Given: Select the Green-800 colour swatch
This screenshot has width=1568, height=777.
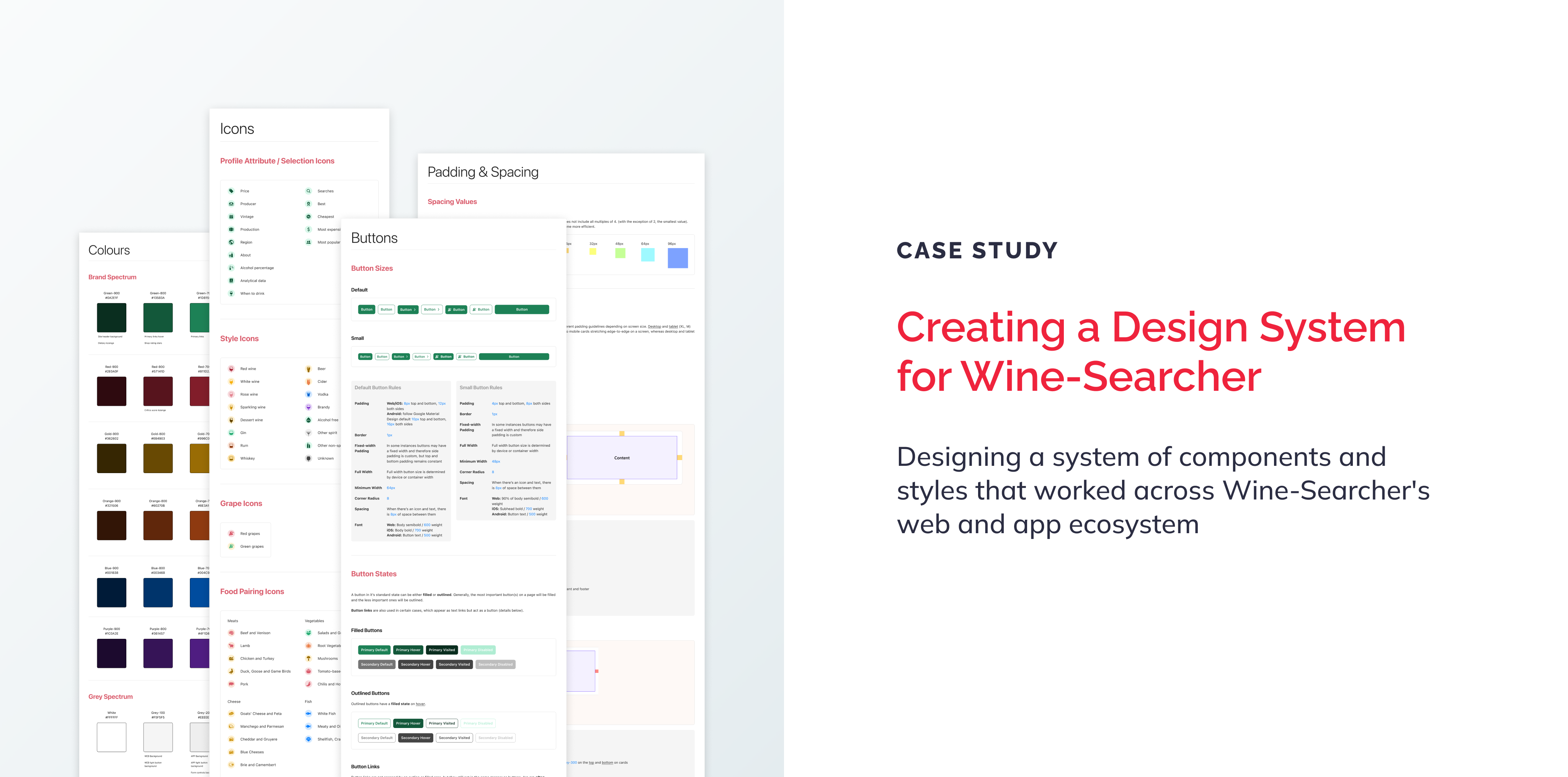Looking at the screenshot, I should [158, 318].
